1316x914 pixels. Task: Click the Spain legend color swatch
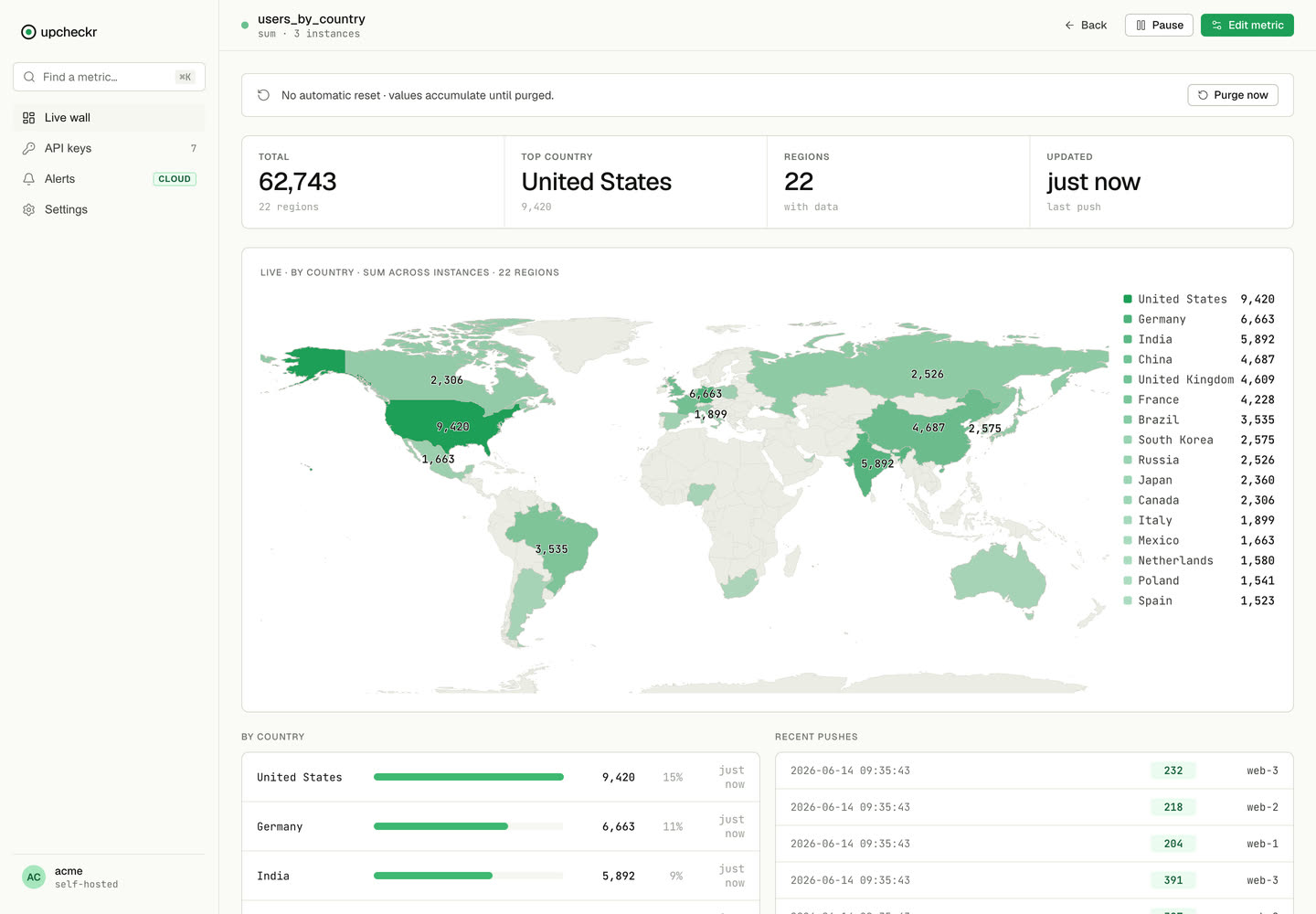[x=1128, y=600]
